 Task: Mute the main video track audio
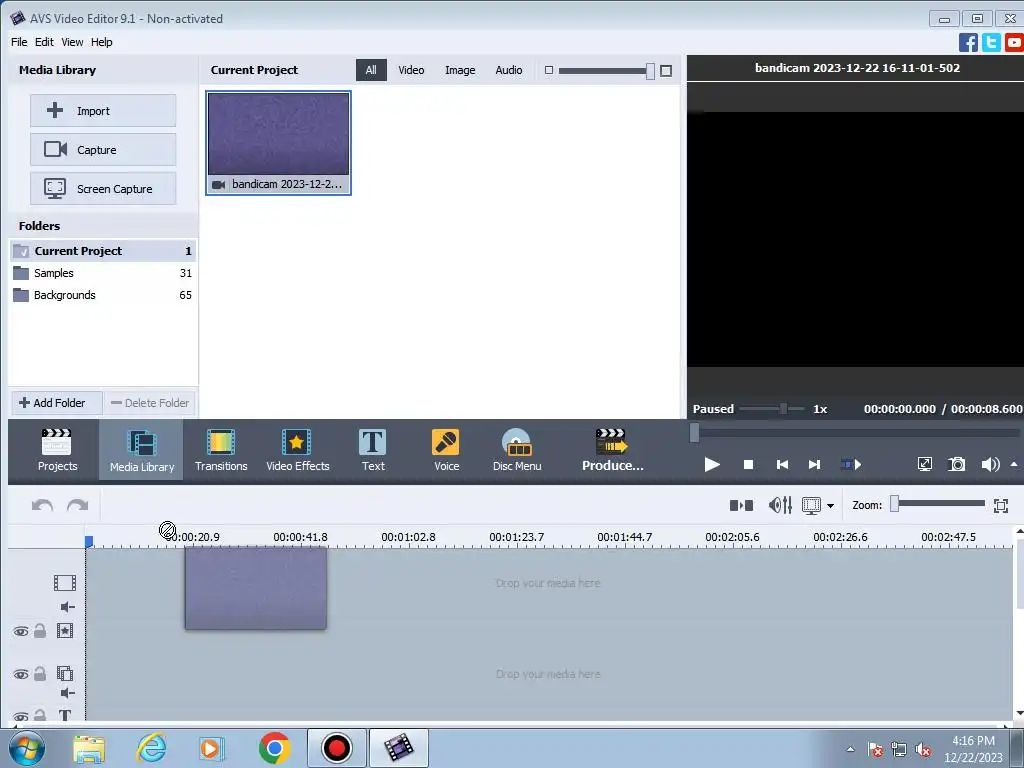[67, 607]
